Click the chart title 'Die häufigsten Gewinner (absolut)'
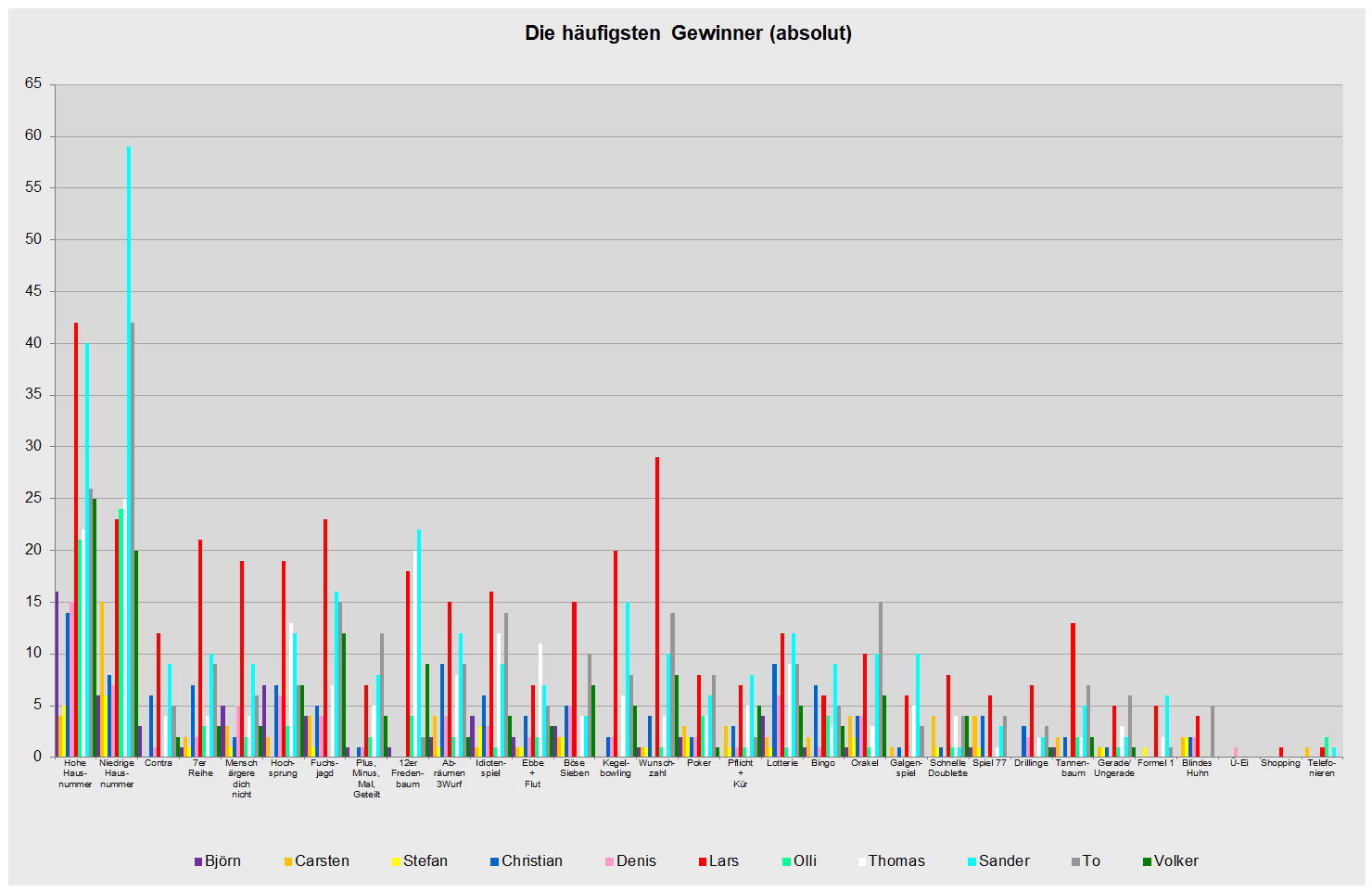The image size is (1372, 892). click(x=688, y=33)
